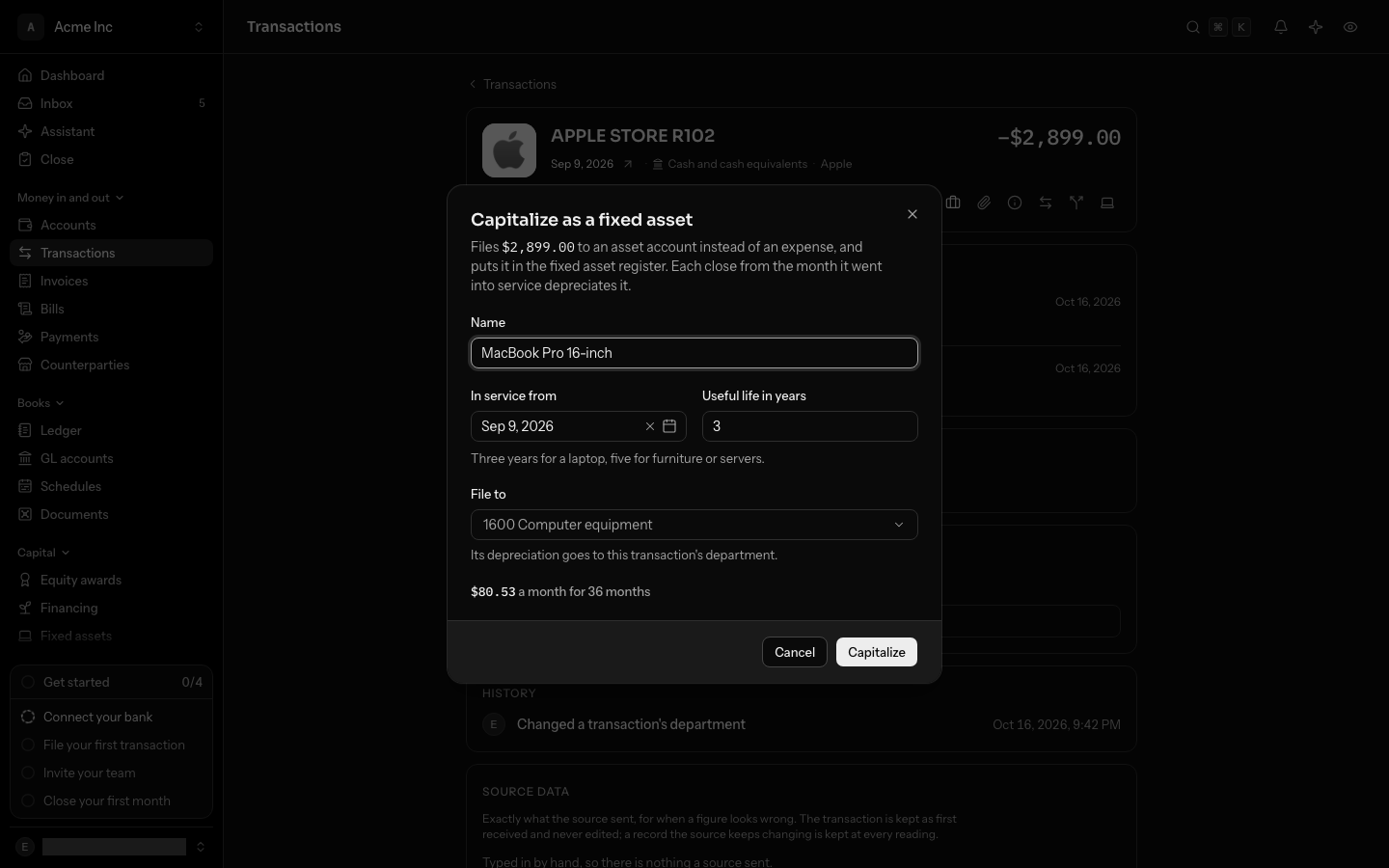The height and width of the screenshot is (868, 1389).
Task: Open Bills in sidebar
Action: tap(111, 309)
